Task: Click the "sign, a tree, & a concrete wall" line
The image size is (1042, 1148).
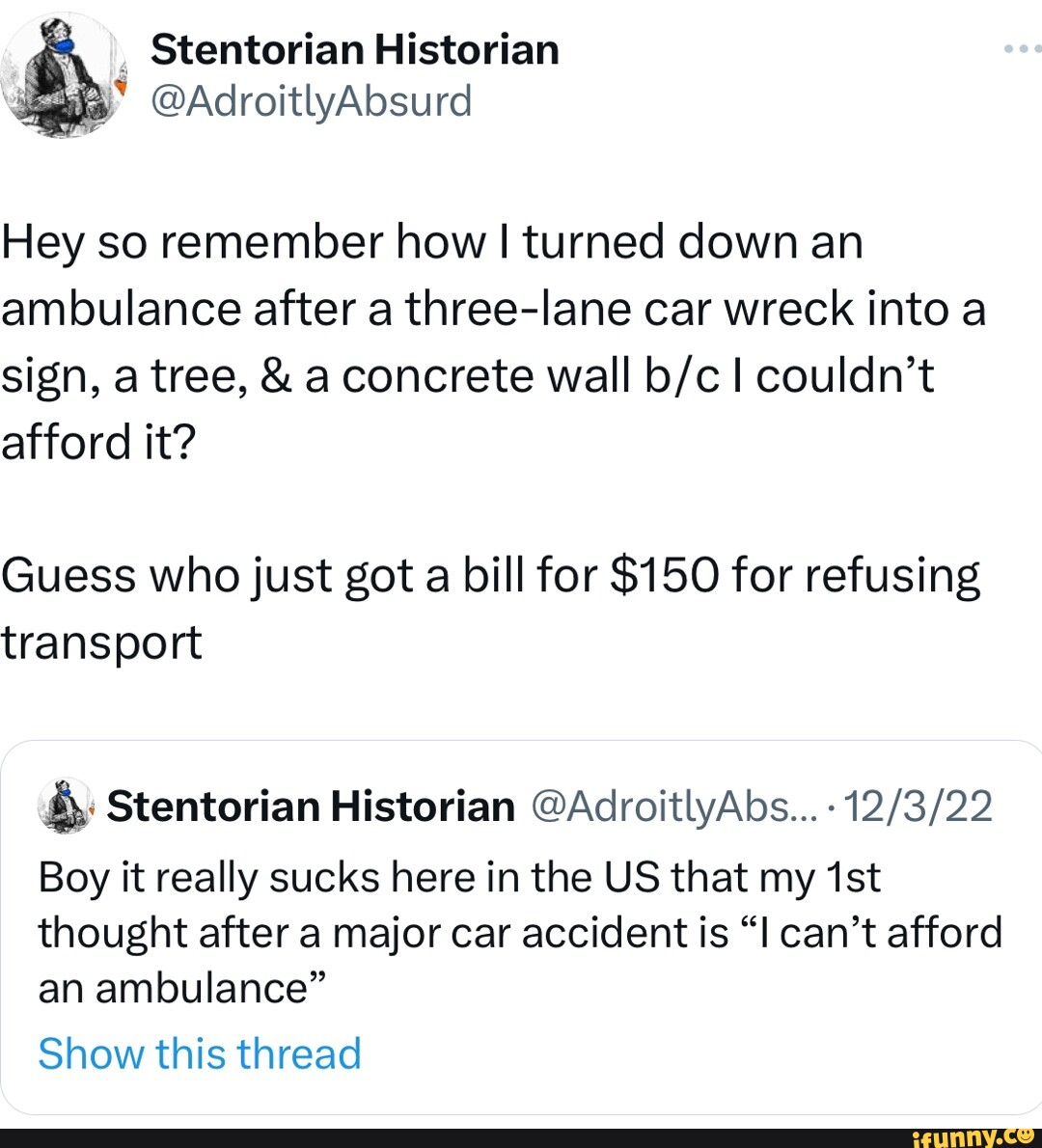Action: [x=468, y=375]
